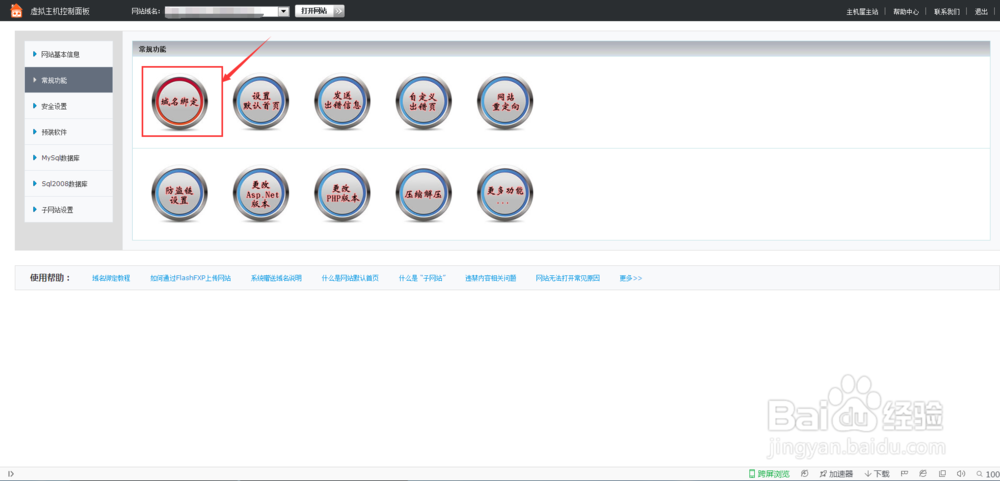
Task: Open the 域名绑定 function icon
Action: (180, 101)
